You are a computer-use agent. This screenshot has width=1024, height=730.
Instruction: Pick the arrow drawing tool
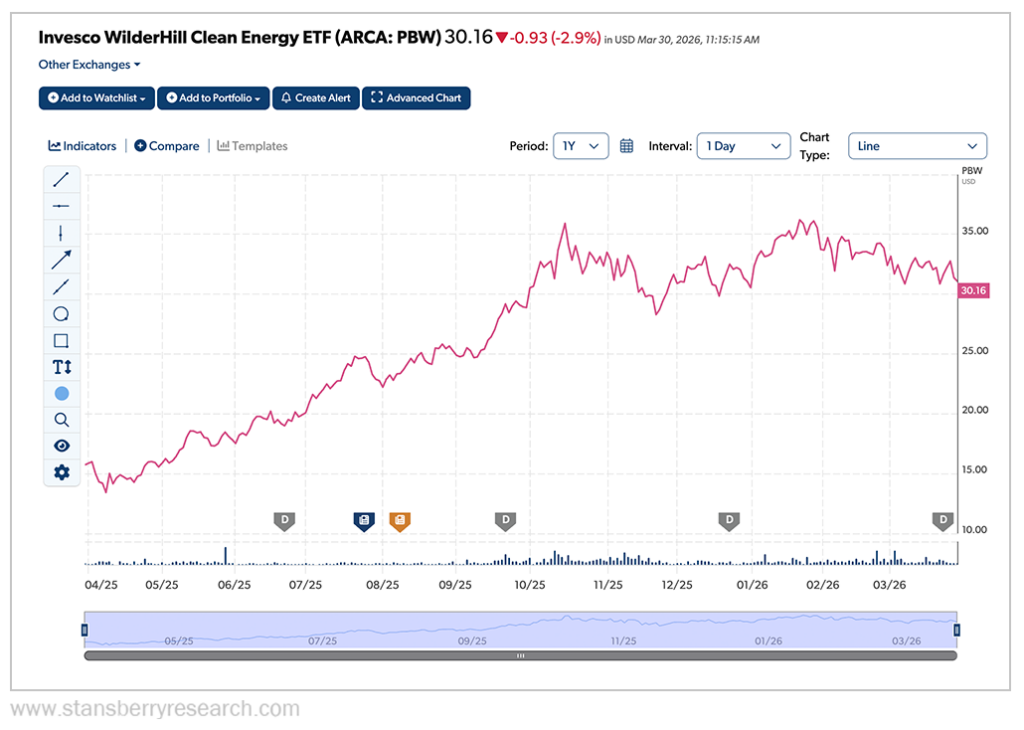pyautogui.click(x=62, y=260)
